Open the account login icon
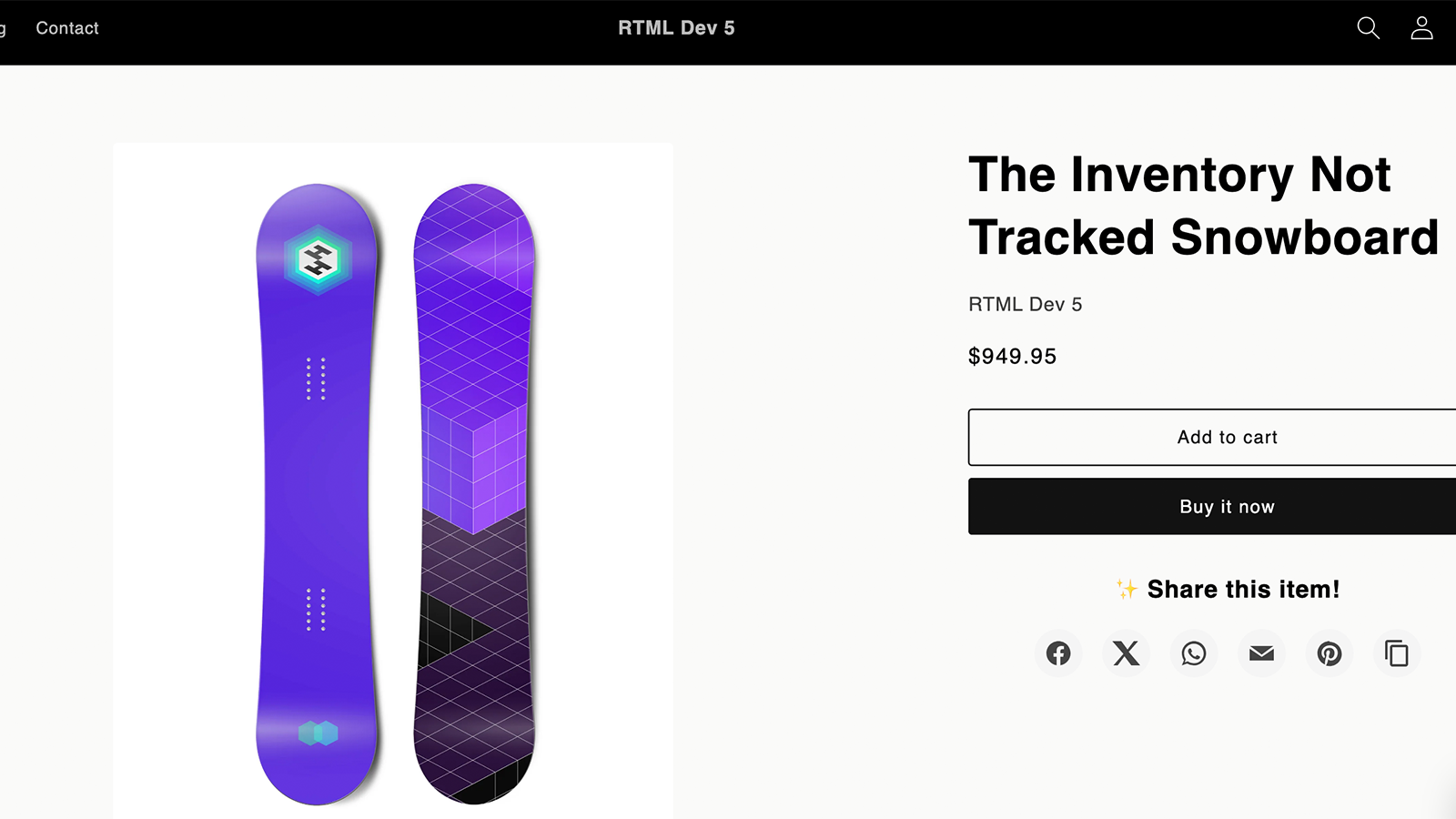 tap(1421, 28)
